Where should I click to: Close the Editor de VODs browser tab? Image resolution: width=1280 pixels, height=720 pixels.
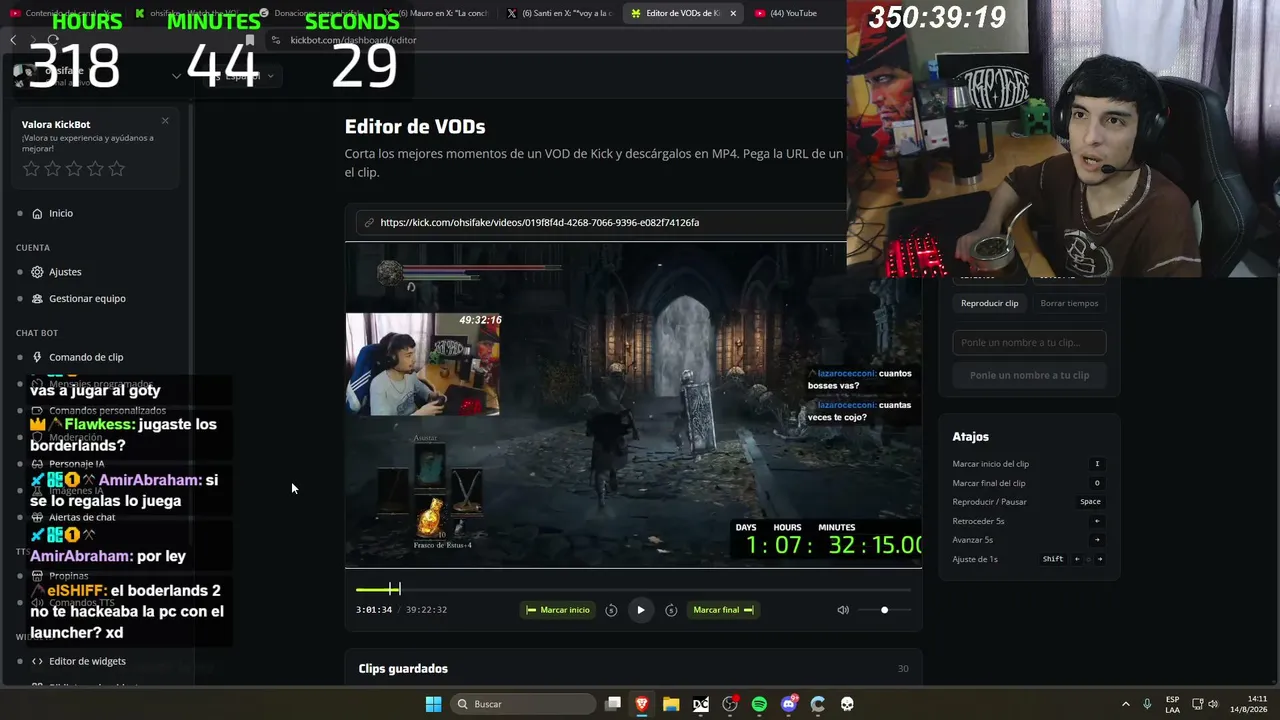[733, 13]
